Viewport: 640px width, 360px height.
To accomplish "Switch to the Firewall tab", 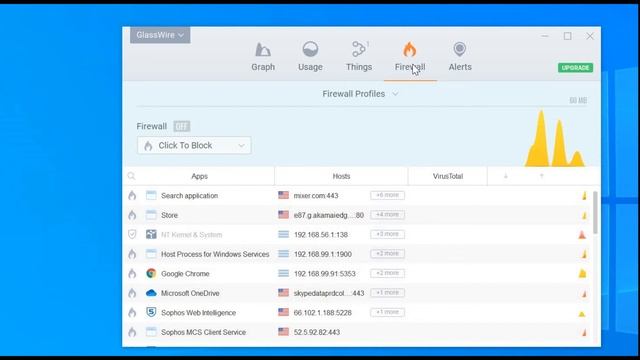I will click(x=410, y=57).
